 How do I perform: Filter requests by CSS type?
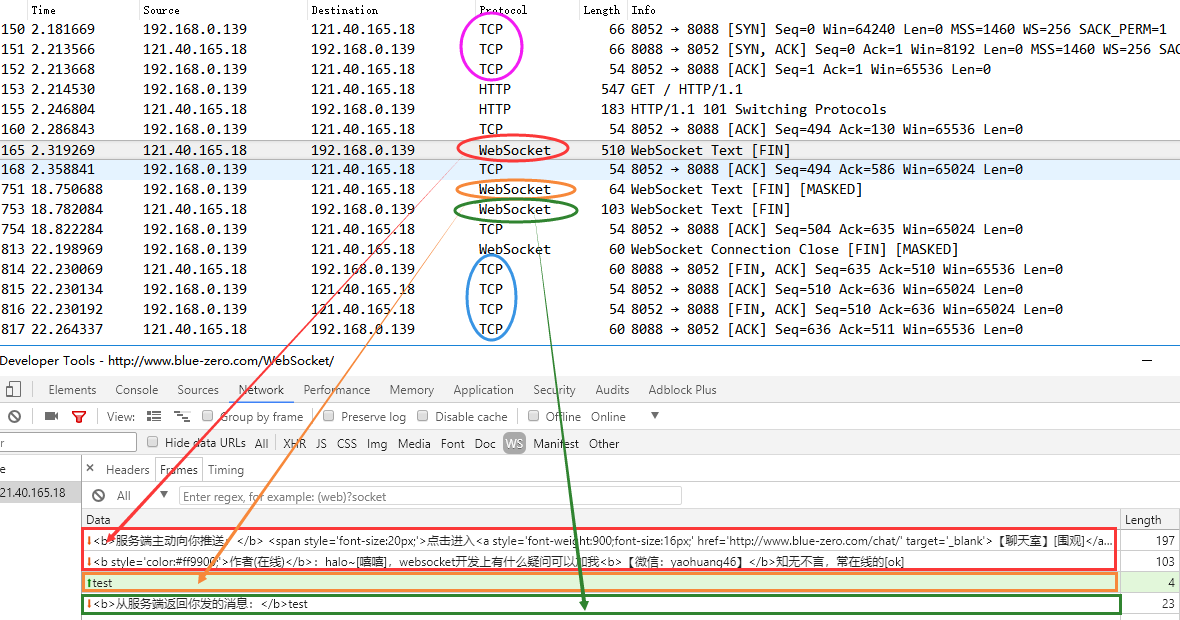(347, 444)
